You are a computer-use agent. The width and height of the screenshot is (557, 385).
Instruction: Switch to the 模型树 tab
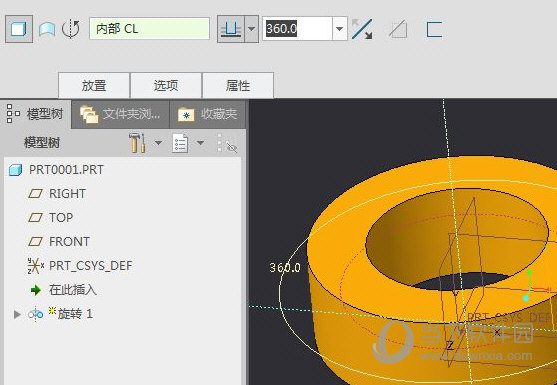tap(36, 114)
